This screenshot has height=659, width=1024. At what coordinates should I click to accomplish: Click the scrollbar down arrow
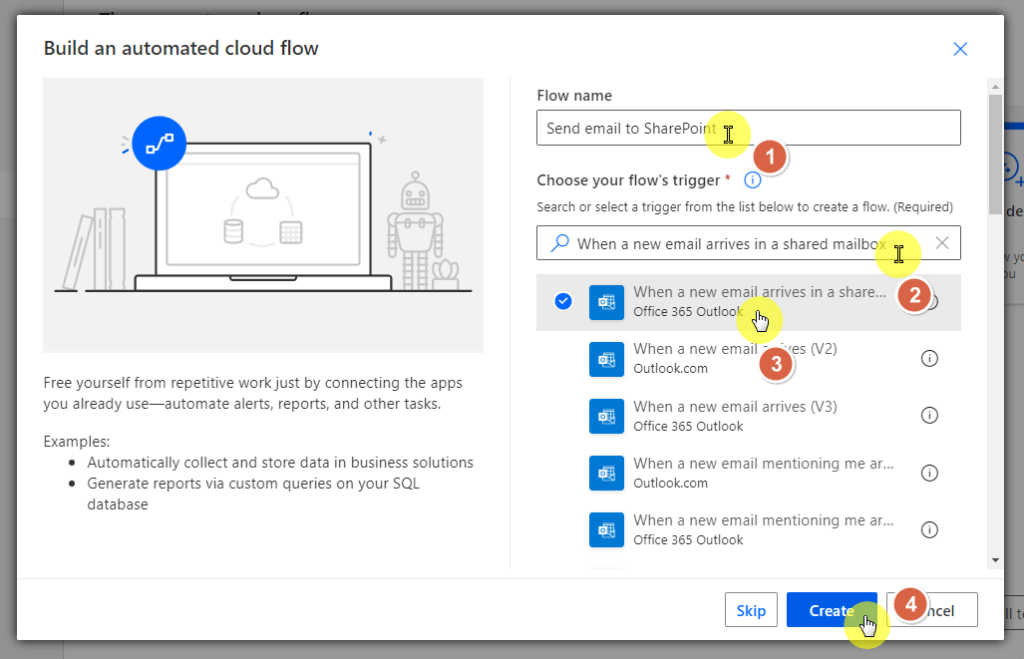(995, 560)
